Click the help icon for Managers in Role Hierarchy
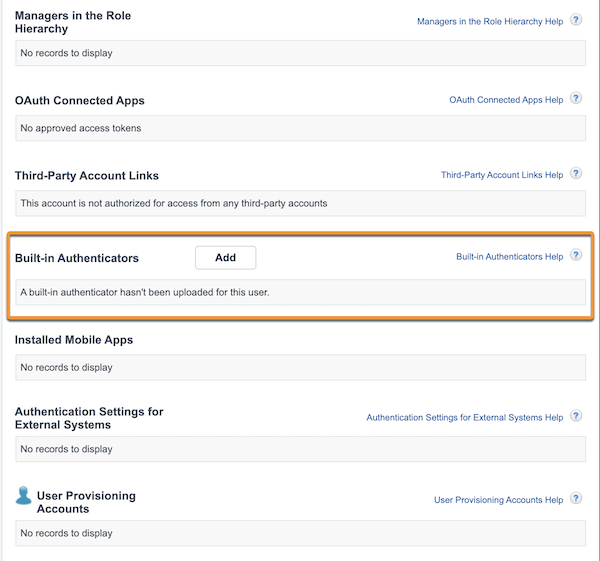 click(576, 20)
